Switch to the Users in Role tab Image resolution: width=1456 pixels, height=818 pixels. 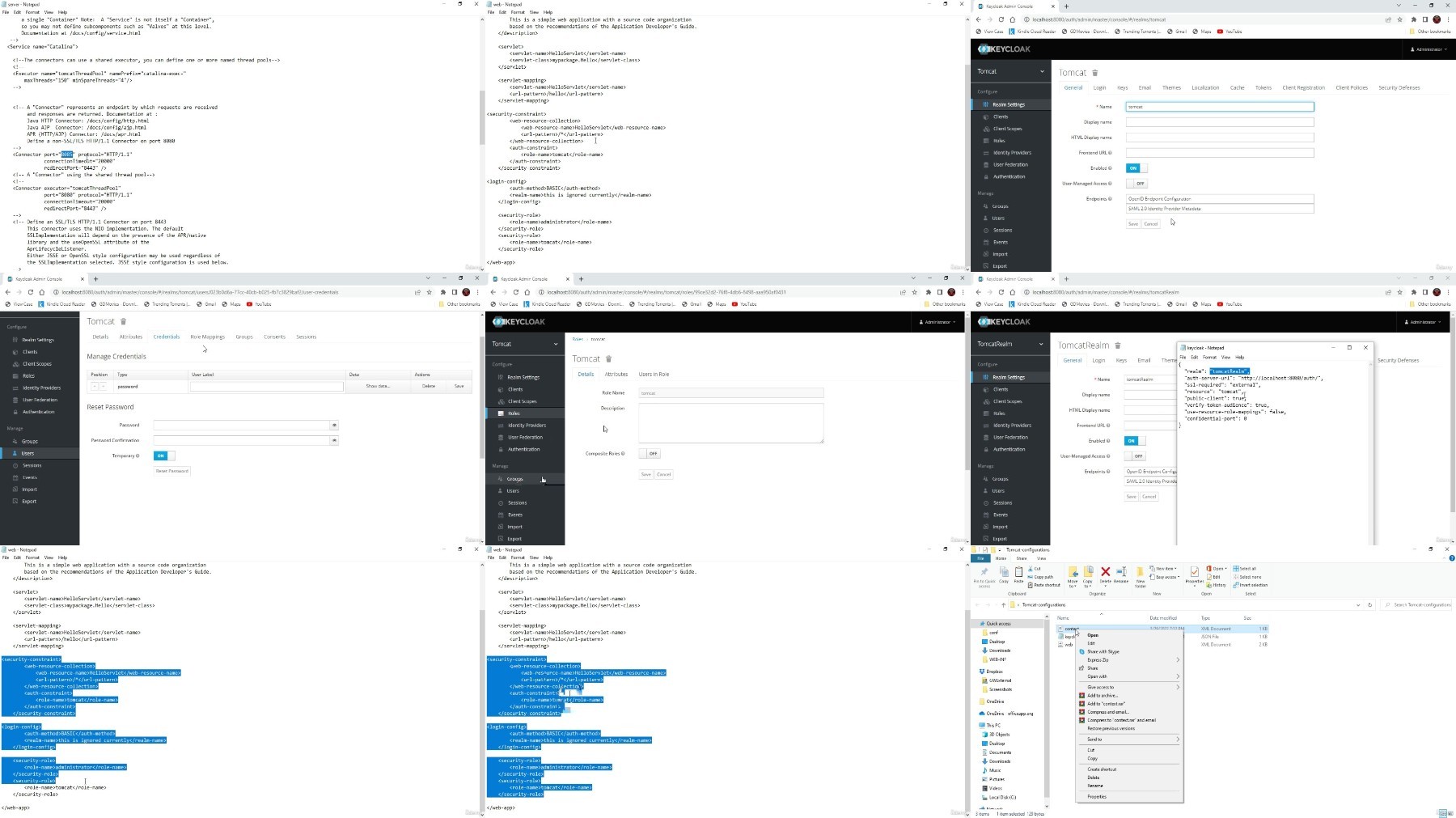654,375
